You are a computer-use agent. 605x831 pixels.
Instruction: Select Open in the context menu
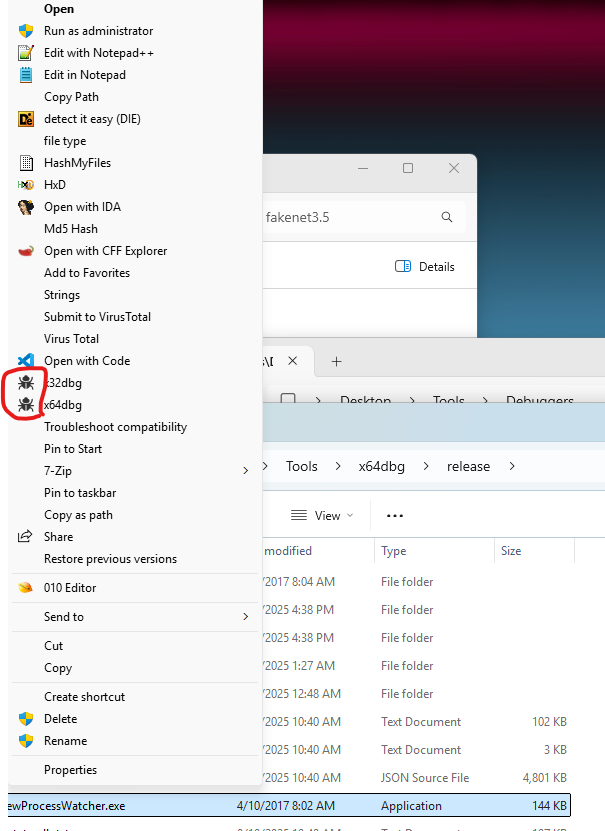59,9
